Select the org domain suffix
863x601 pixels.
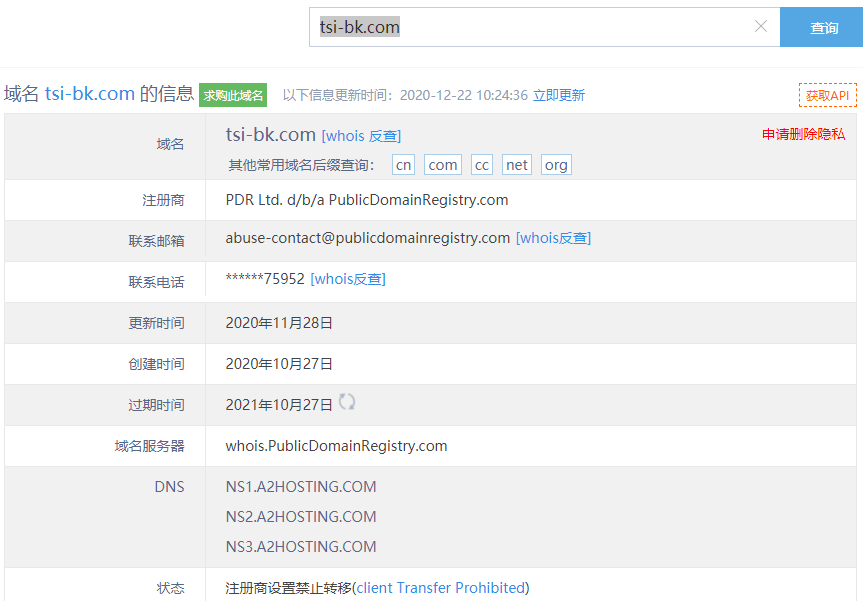[556, 165]
